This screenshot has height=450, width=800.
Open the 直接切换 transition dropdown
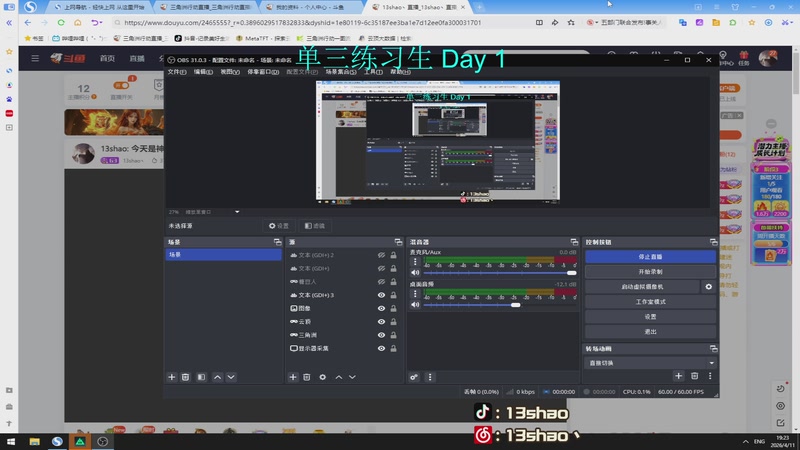(650, 363)
